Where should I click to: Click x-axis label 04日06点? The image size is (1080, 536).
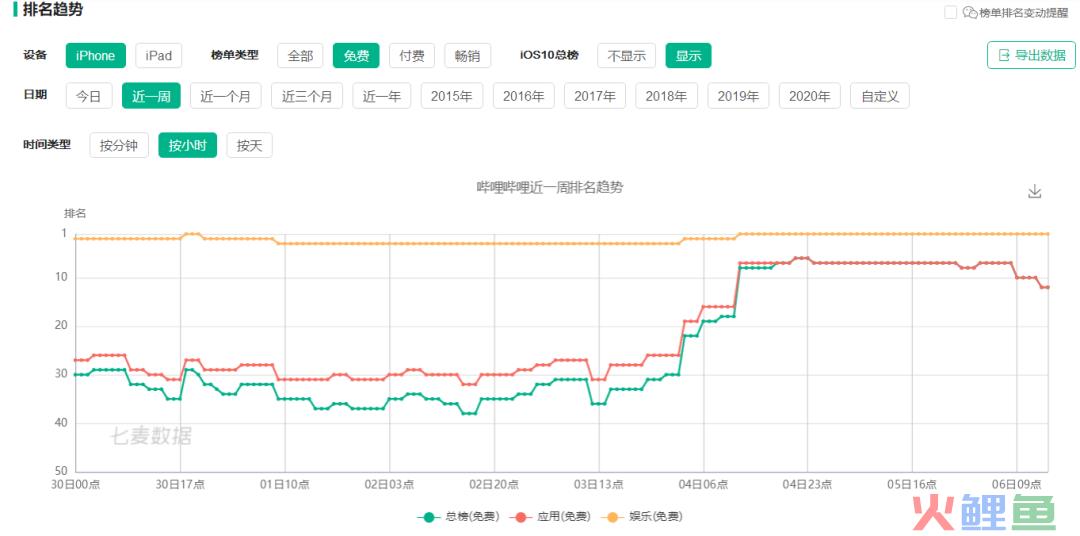coord(703,484)
